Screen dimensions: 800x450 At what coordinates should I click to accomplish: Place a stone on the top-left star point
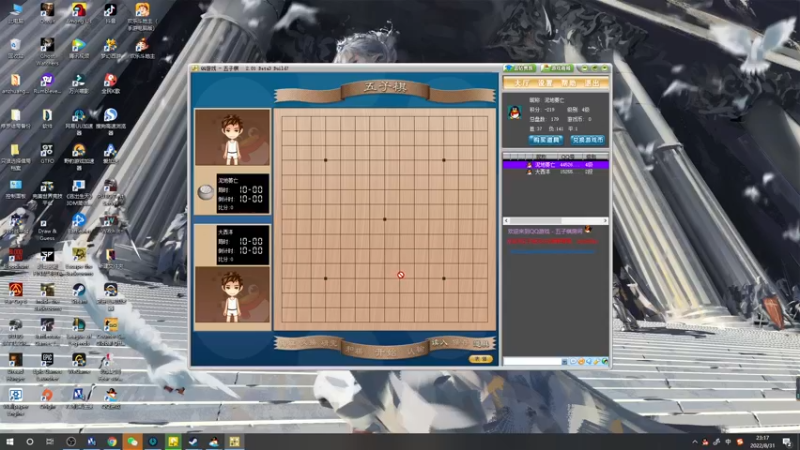pos(326,160)
